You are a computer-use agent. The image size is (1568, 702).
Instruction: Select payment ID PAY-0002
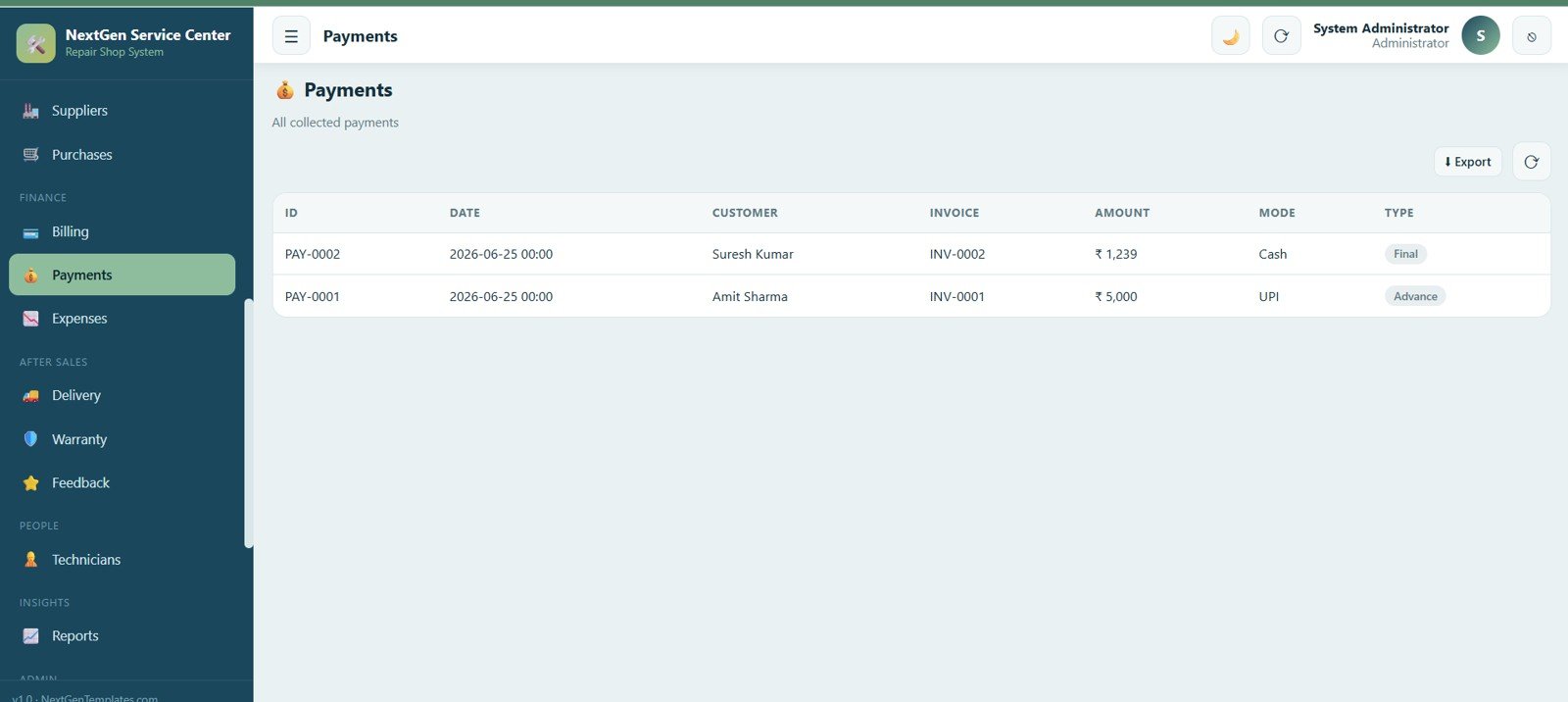coord(313,254)
